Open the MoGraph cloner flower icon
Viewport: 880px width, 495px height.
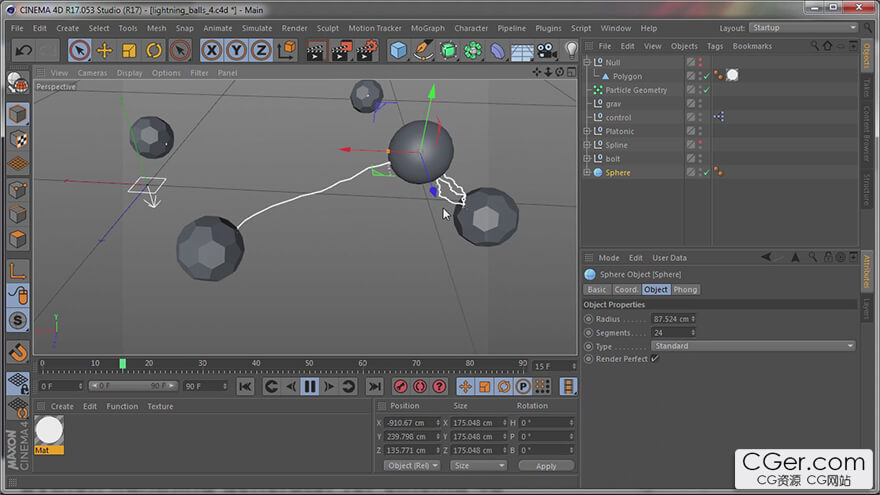click(x=473, y=51)
